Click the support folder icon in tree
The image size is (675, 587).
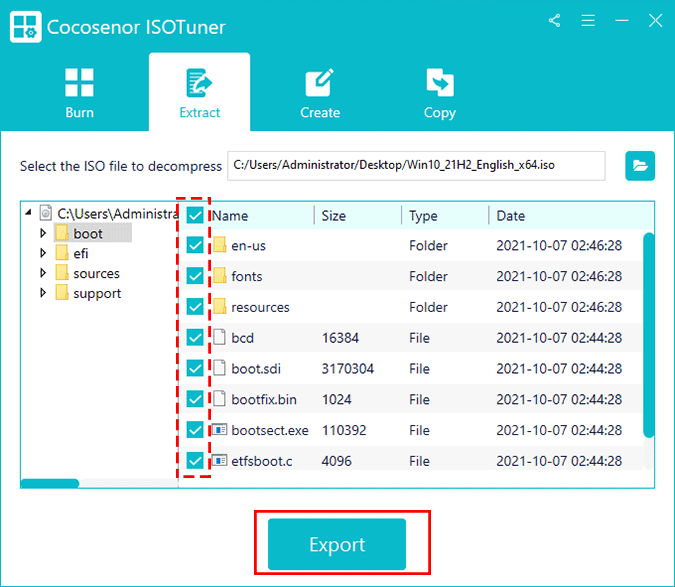pyautogui.click(x=62, y=292)
